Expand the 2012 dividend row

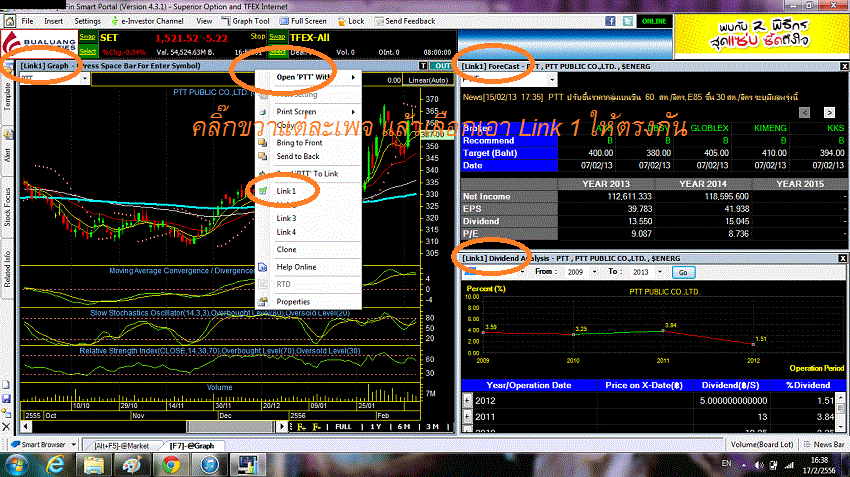point(467,400)
